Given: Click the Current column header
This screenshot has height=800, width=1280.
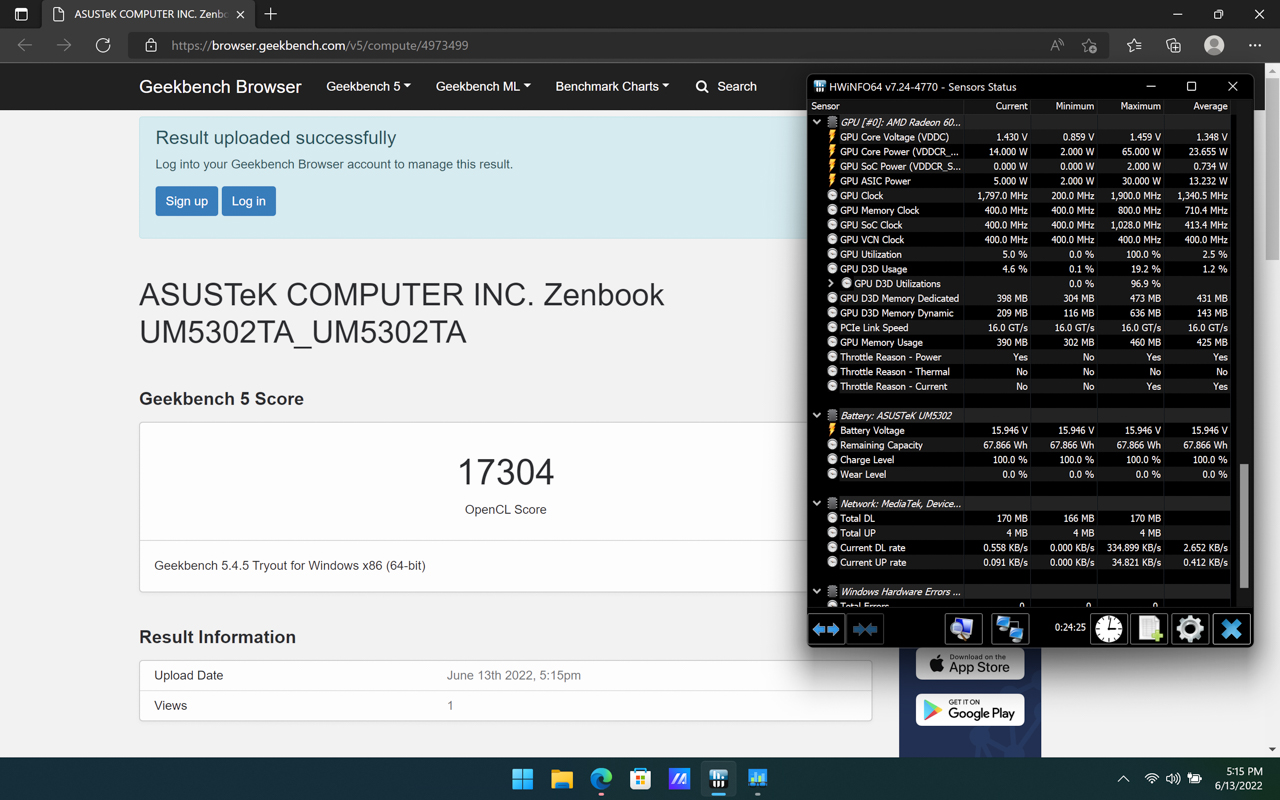Looking at the screenshot, I should tap(997, 106).
